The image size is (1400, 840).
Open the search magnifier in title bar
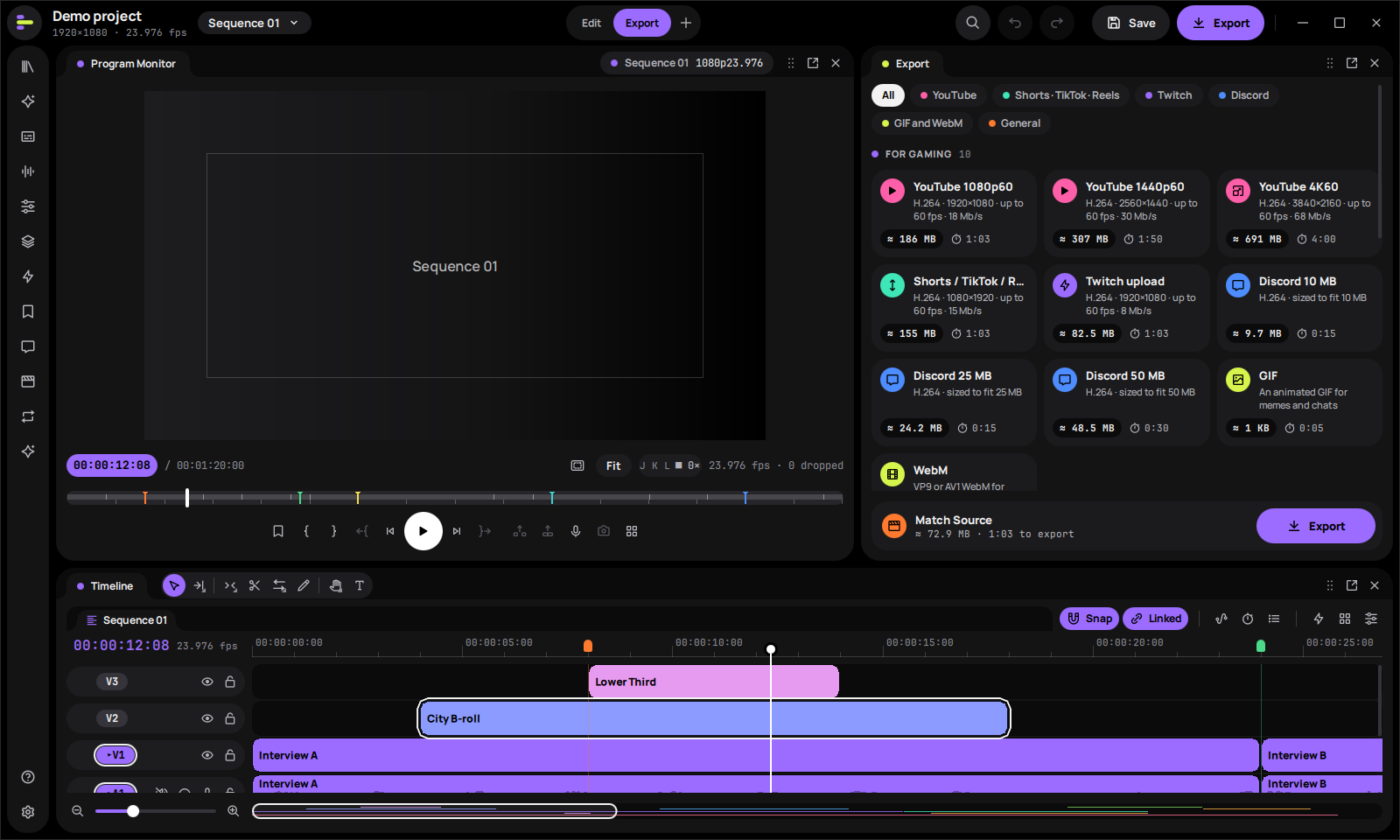[973, 23]
